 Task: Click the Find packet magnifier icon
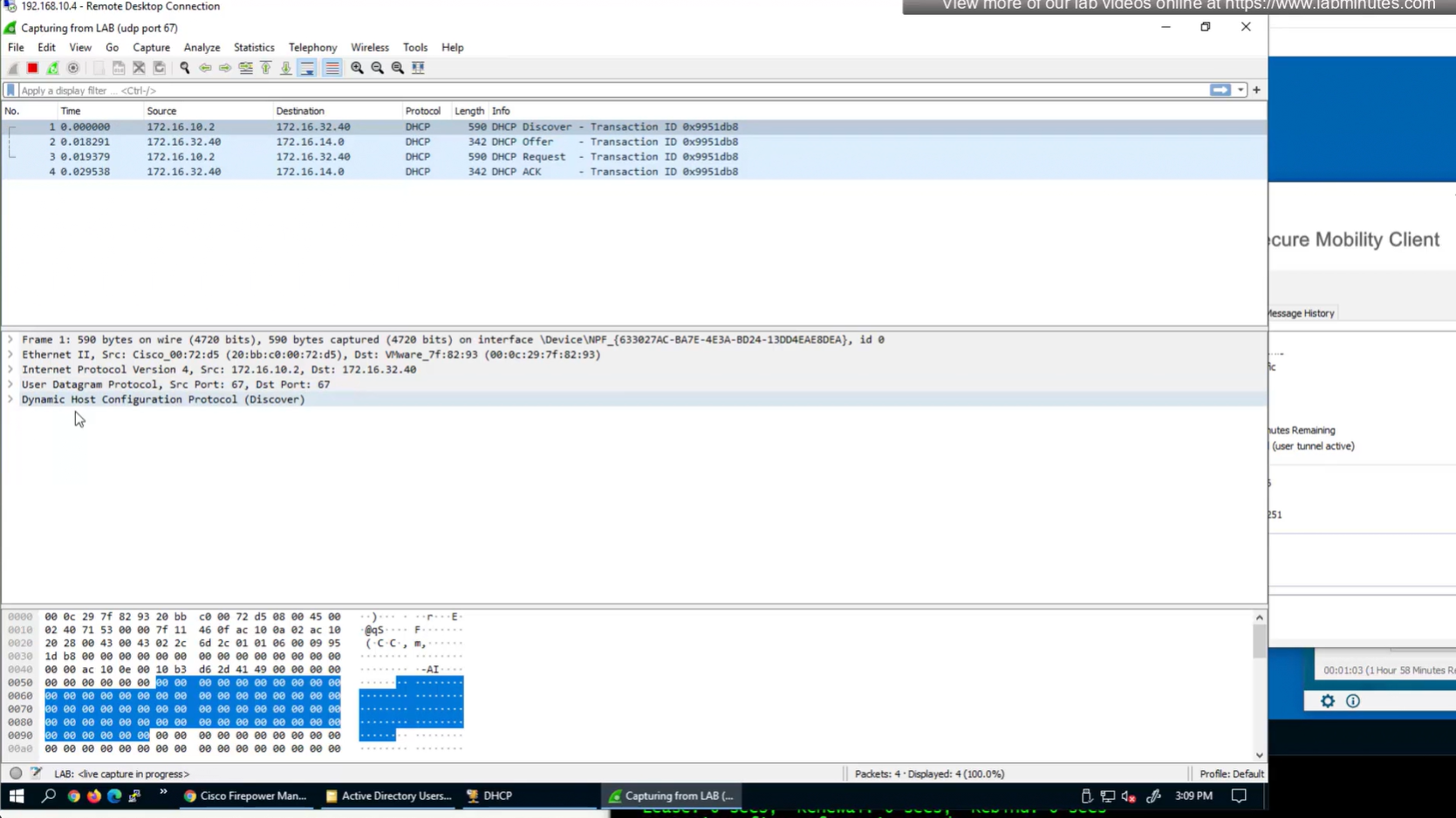tap(185, 68)
